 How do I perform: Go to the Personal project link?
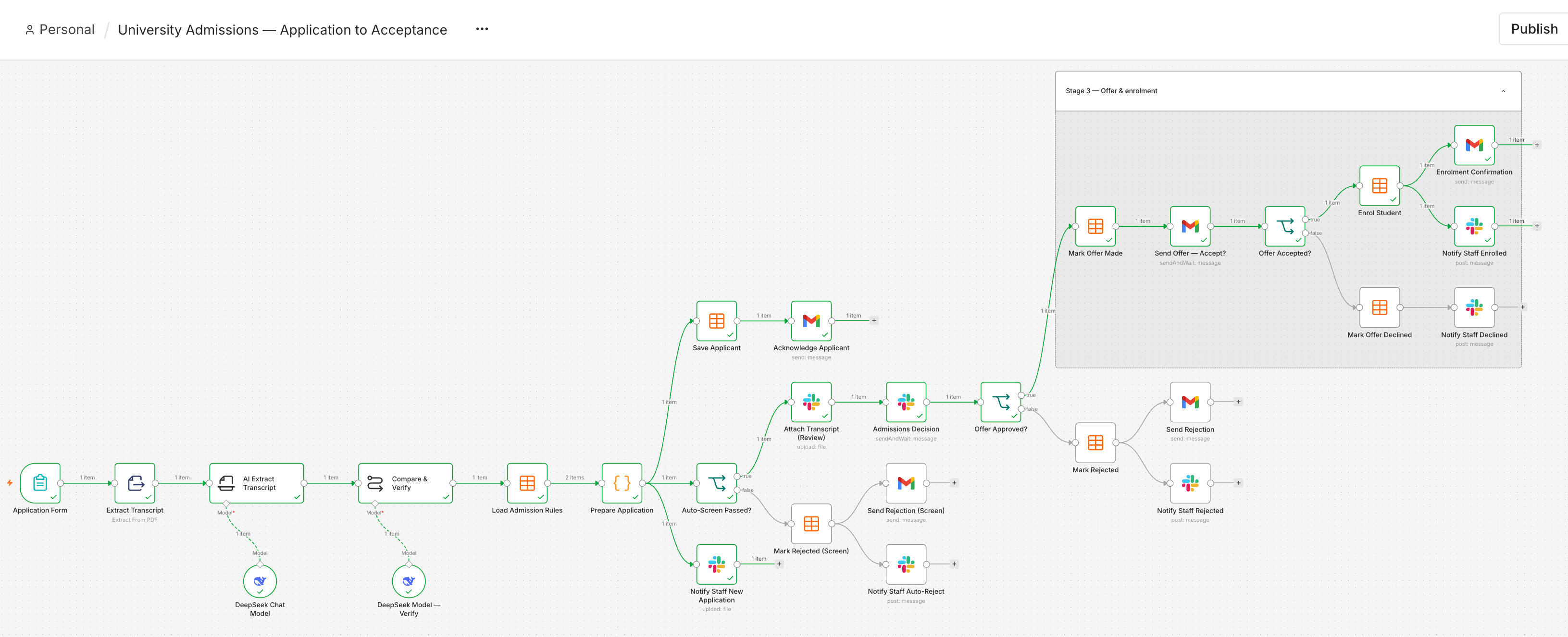pyautogui.click(x=60, y=30)
